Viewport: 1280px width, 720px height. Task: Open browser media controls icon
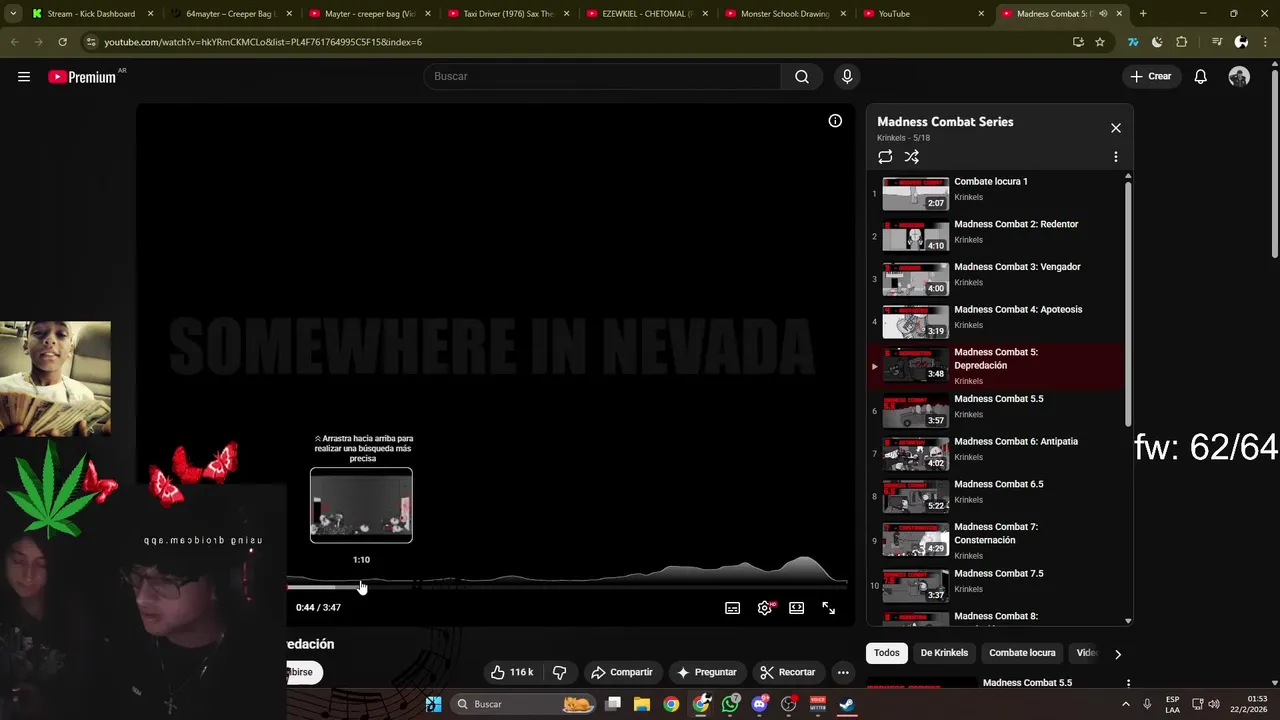coord(1217,42)
